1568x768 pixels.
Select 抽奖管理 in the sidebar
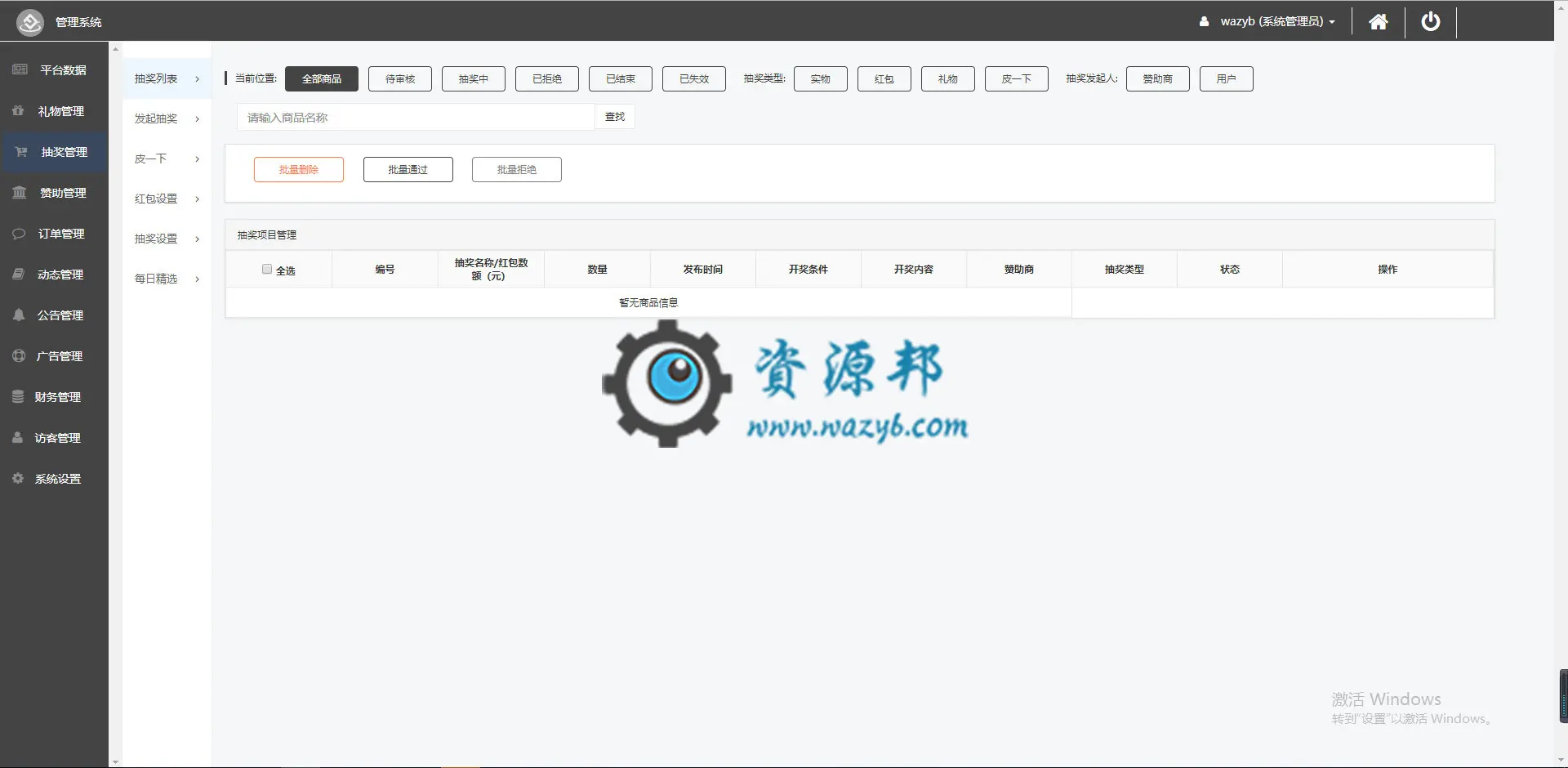pyautogui.click(x=54, y=152)
